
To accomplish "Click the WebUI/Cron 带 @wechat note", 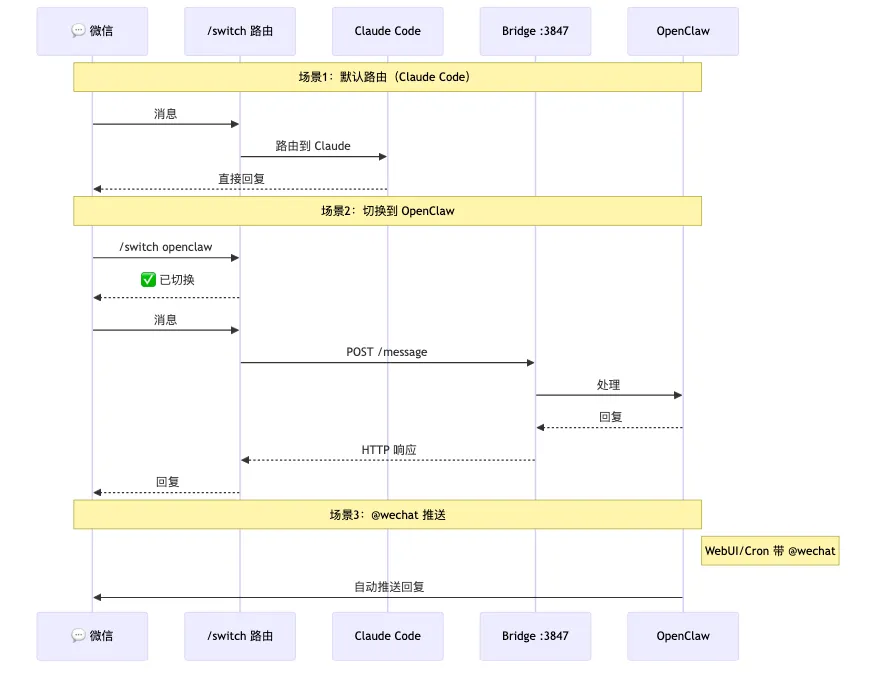I will [770, 551].
